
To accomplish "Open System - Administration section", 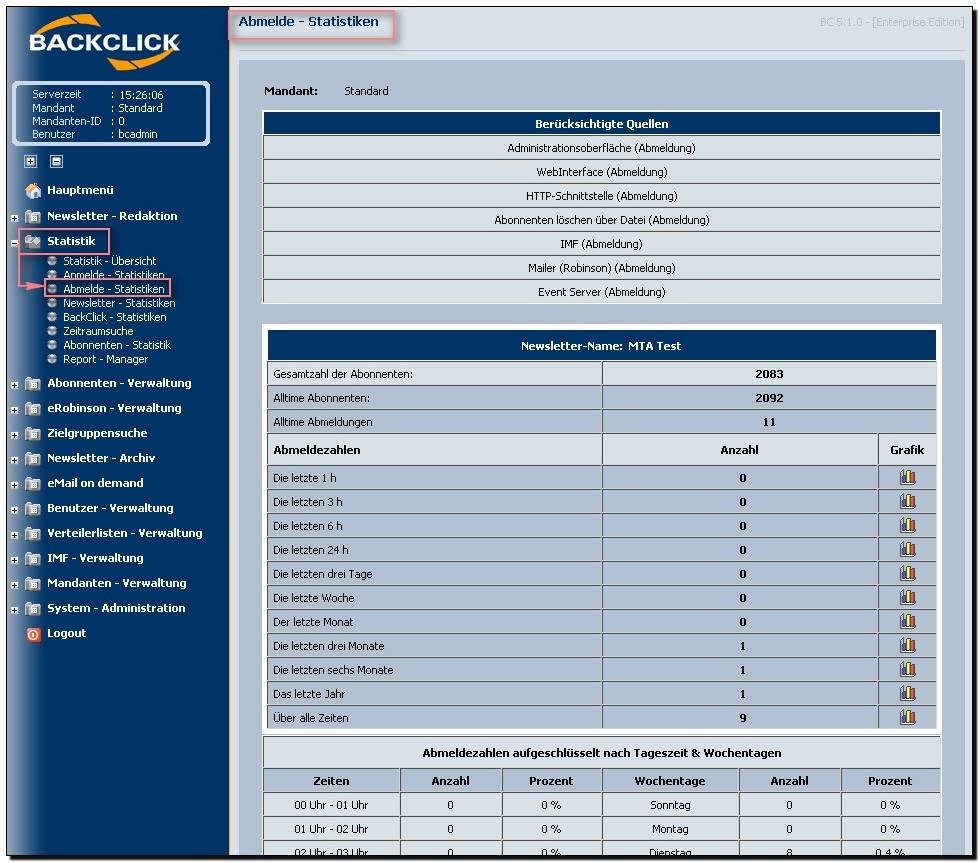I will pos(116,608).
